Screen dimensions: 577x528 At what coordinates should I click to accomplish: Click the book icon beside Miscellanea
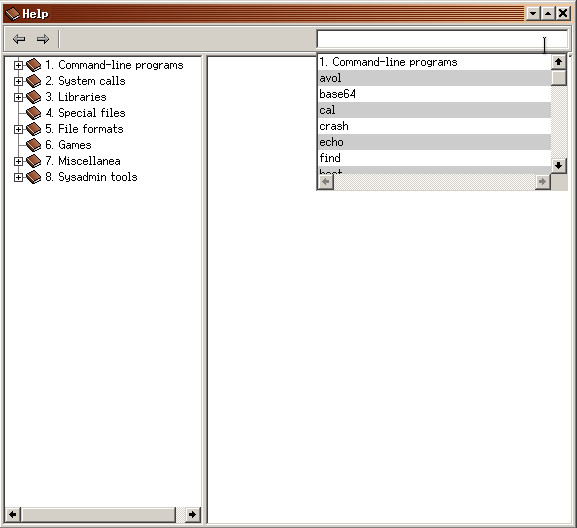coord(33,161)
